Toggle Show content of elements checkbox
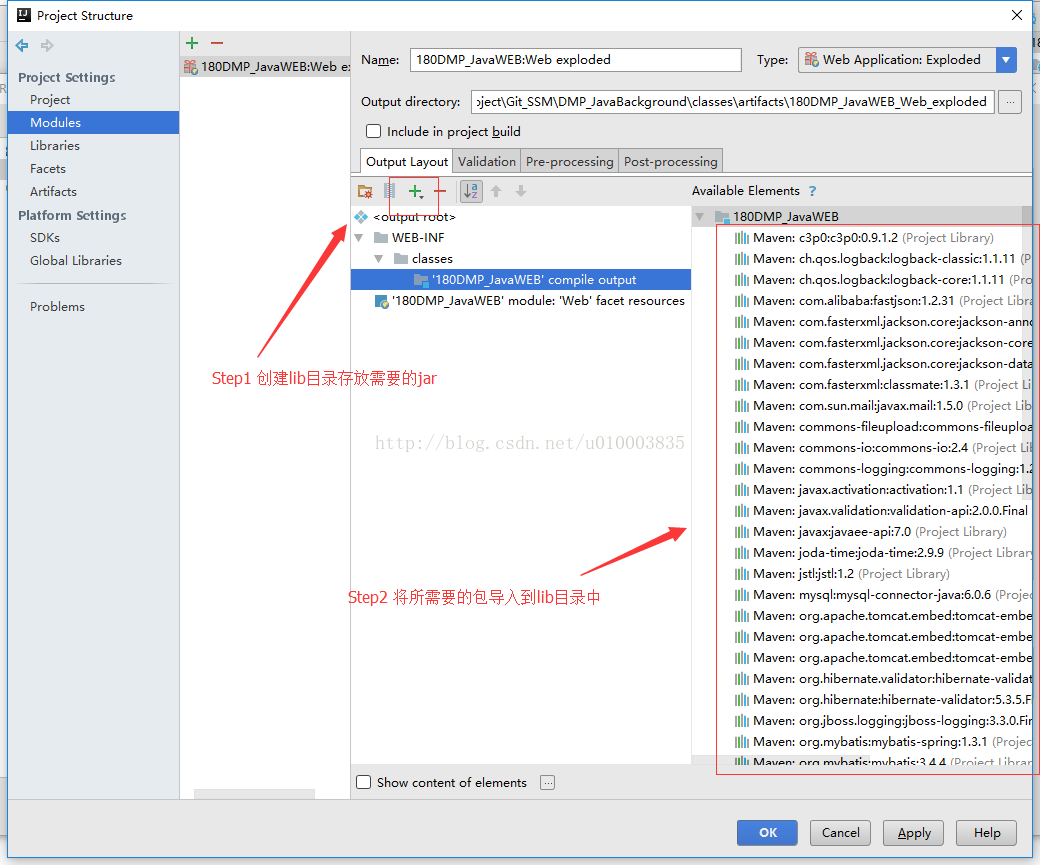The height and width of the screenshot is (865, 1040). pos(363,782)
